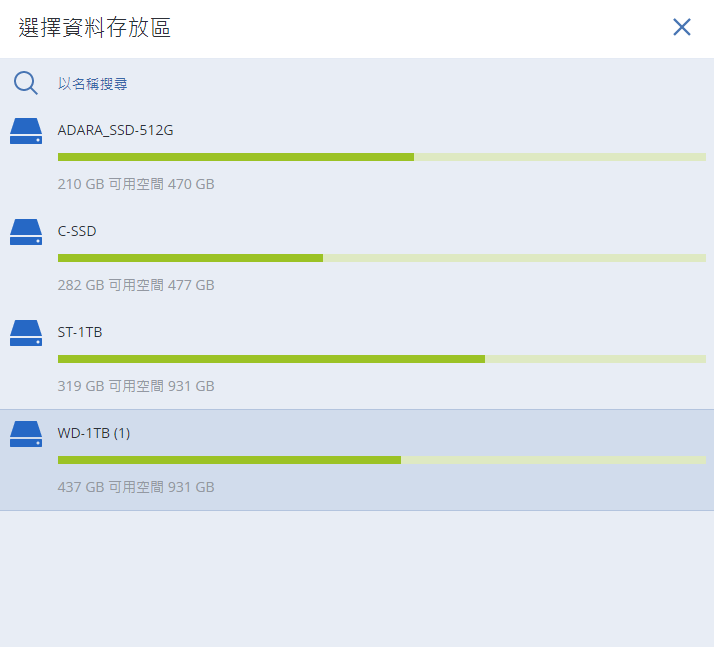This screenshot has height=647, width=714.
Task: Click the magnifying glass search icon
Action: [x=25, y=83]
